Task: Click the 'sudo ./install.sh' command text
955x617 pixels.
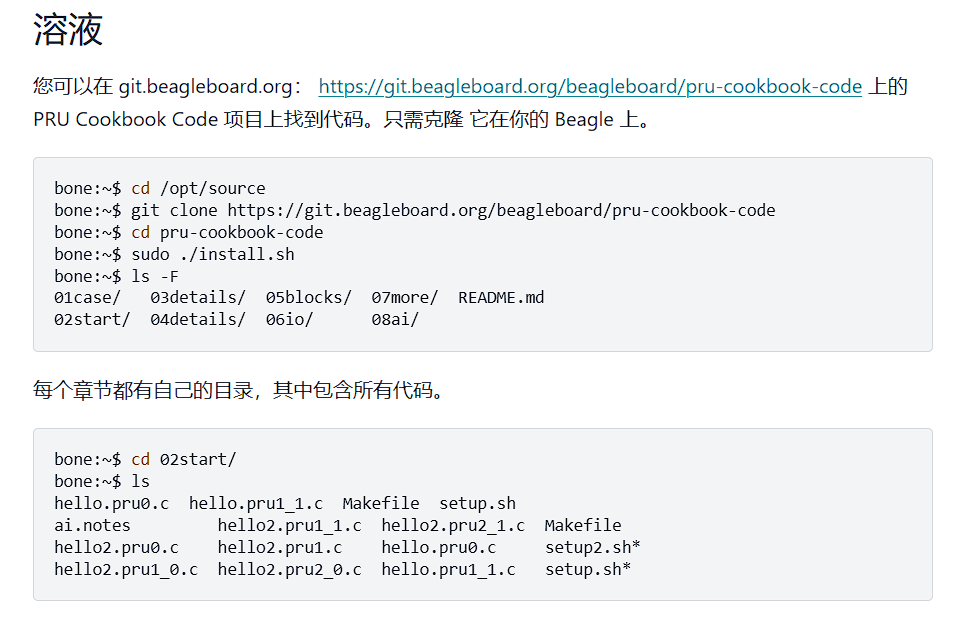Action: coord(213,254)
